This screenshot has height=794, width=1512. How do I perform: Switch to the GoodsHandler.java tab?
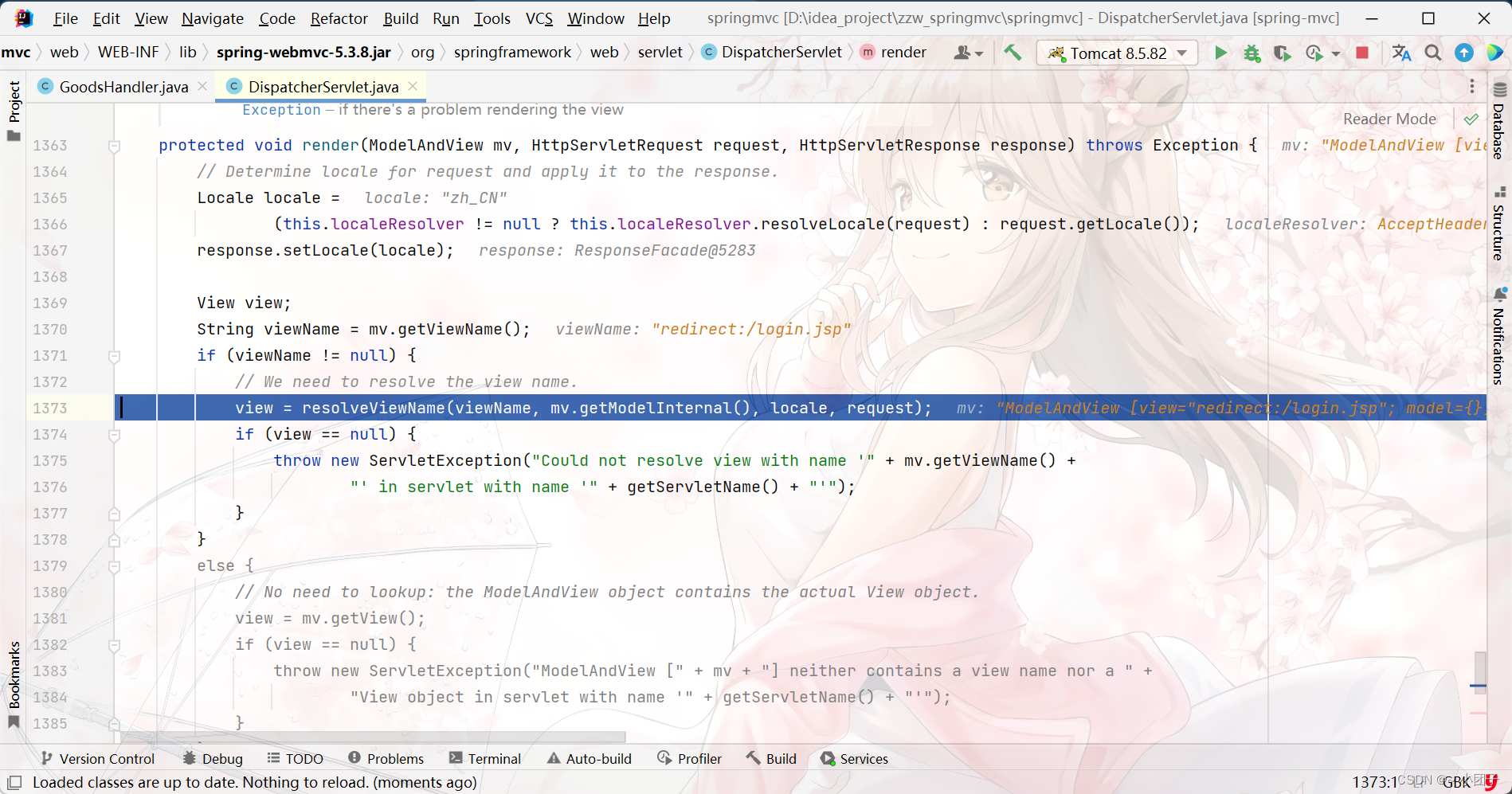tap(123, 87)
